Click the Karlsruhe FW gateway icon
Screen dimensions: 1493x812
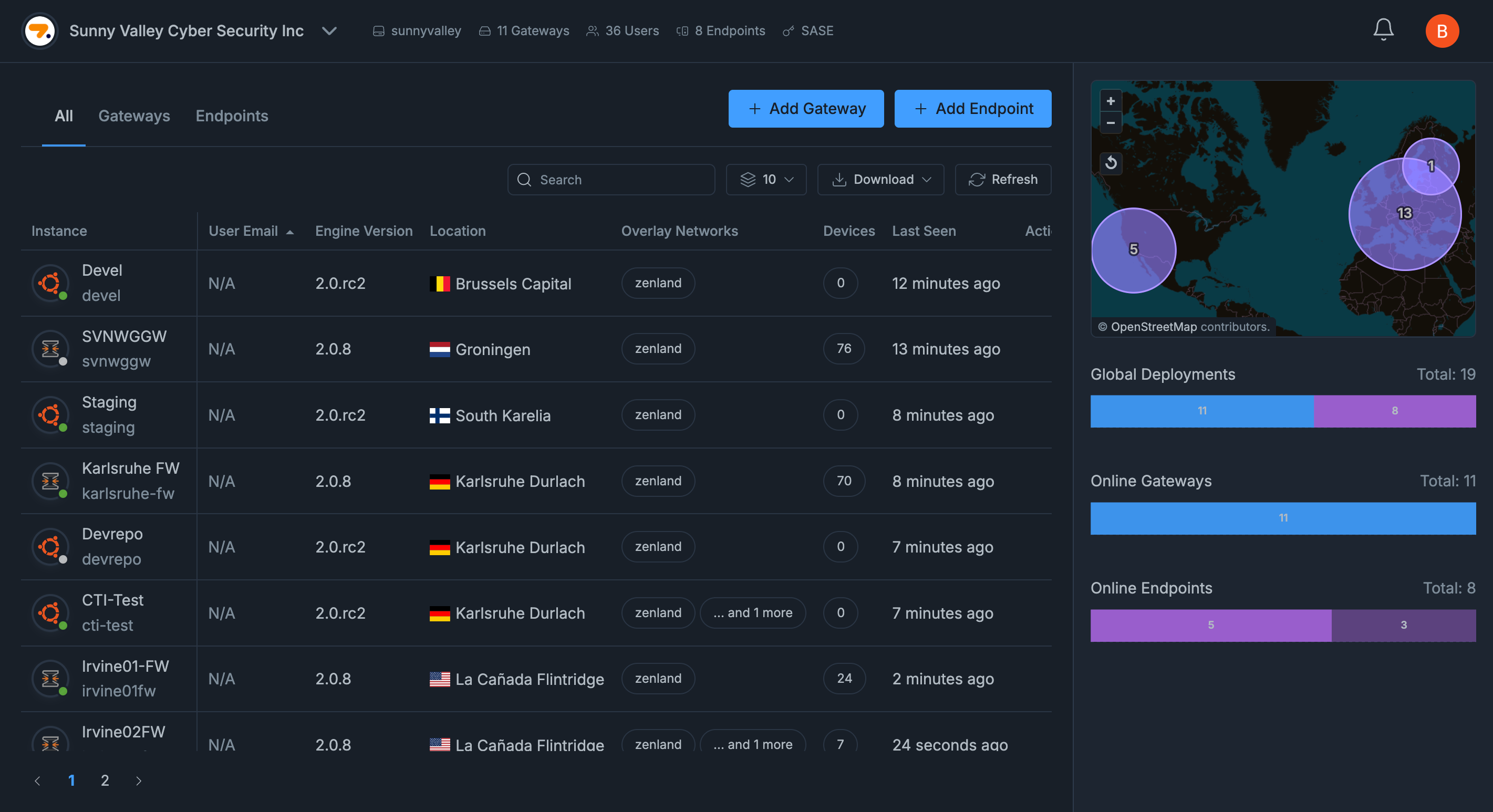coord(50,481)
